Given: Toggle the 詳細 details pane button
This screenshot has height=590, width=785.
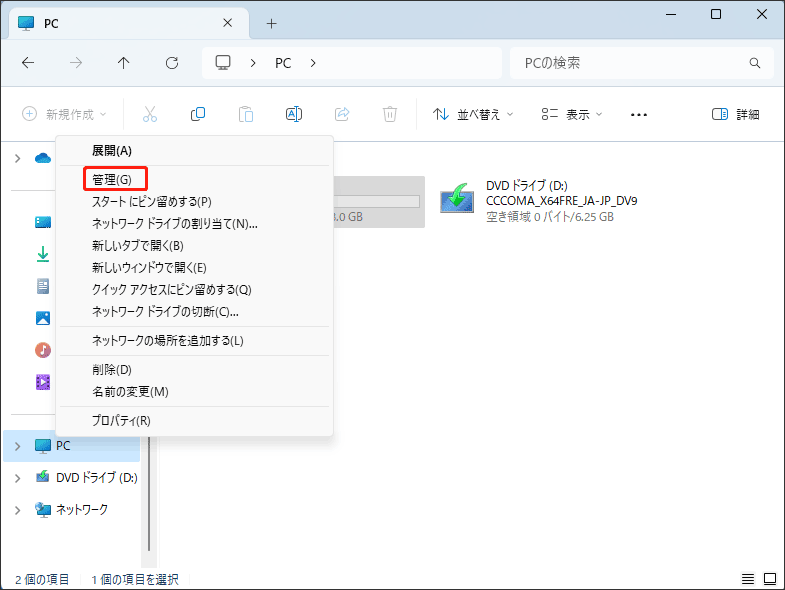Looking at the screenshot, I should (735, 115).
